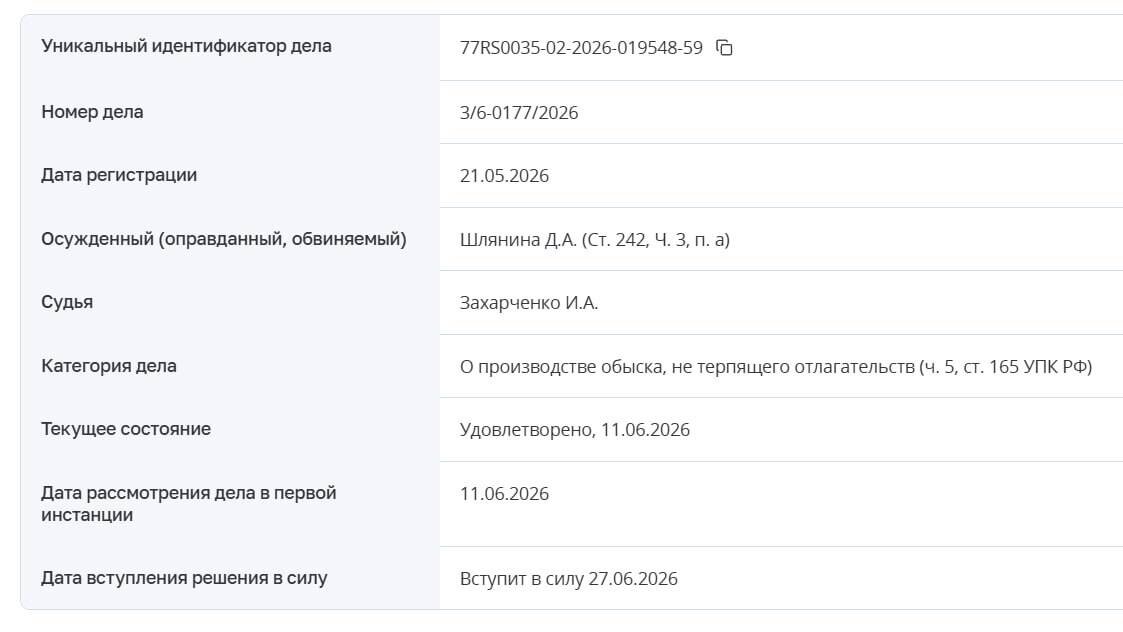Viewport: 1123px width, 632px height.
Task: Click the label Категория дела
Action: 109,365
